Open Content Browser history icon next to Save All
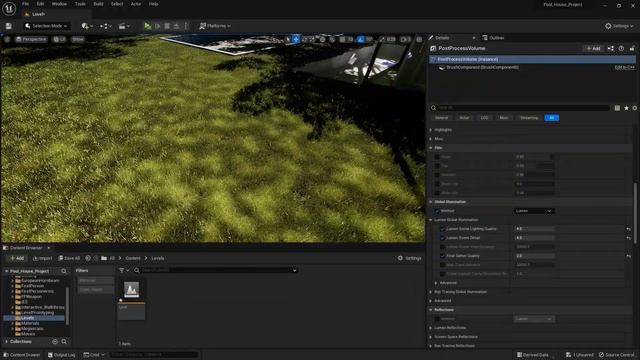640x360 pixels. (x=88, y=258)
